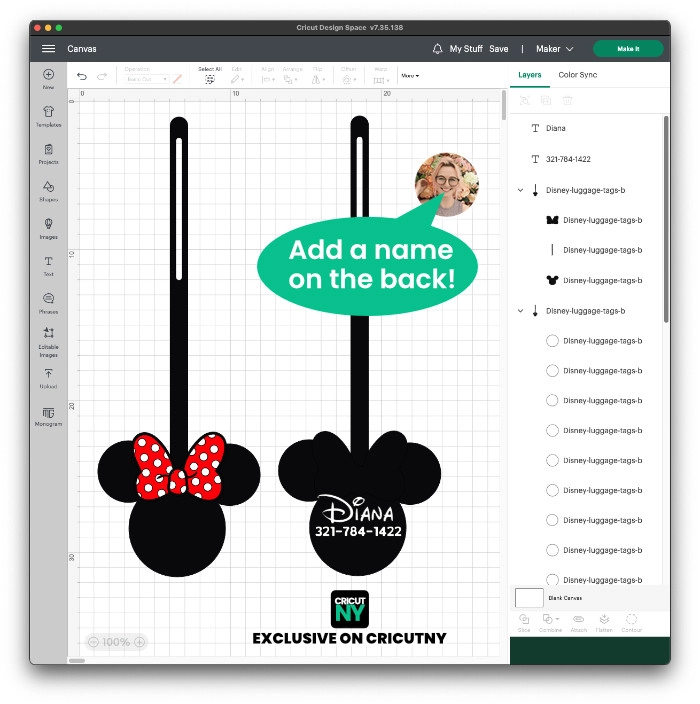The width and height of the screenshot is (700, 704).
Task: Click the Flatten tool
Action: click(x=604, y=623)
